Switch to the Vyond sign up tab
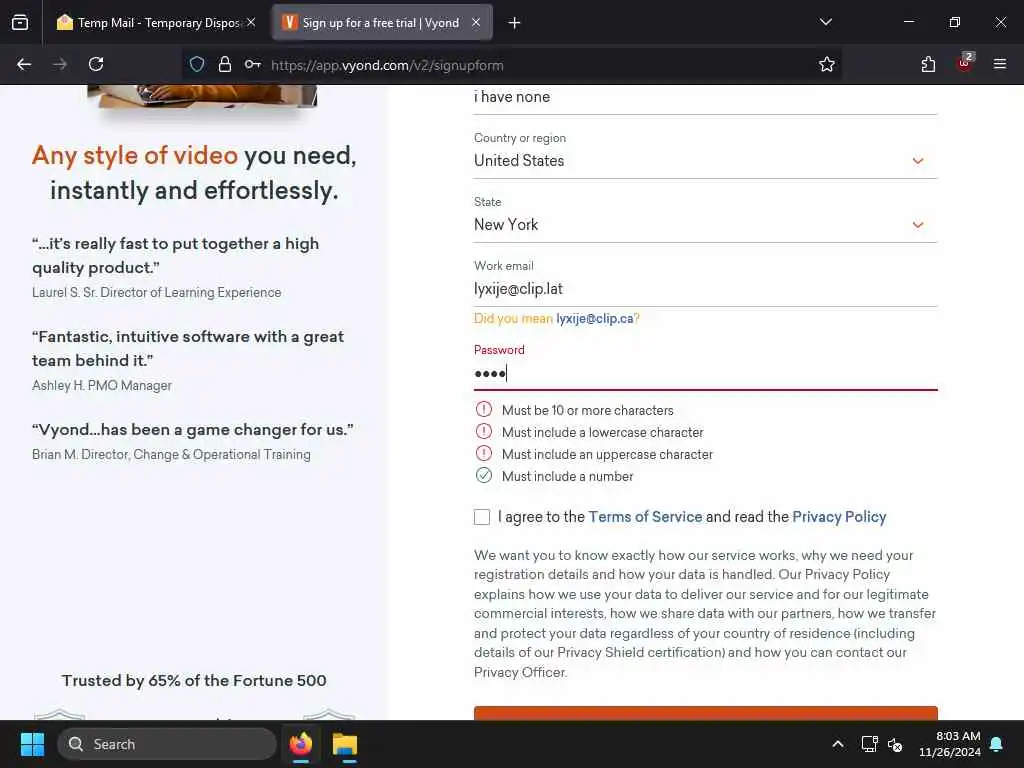Viewport: 1024px width, 768px height. 382,23
